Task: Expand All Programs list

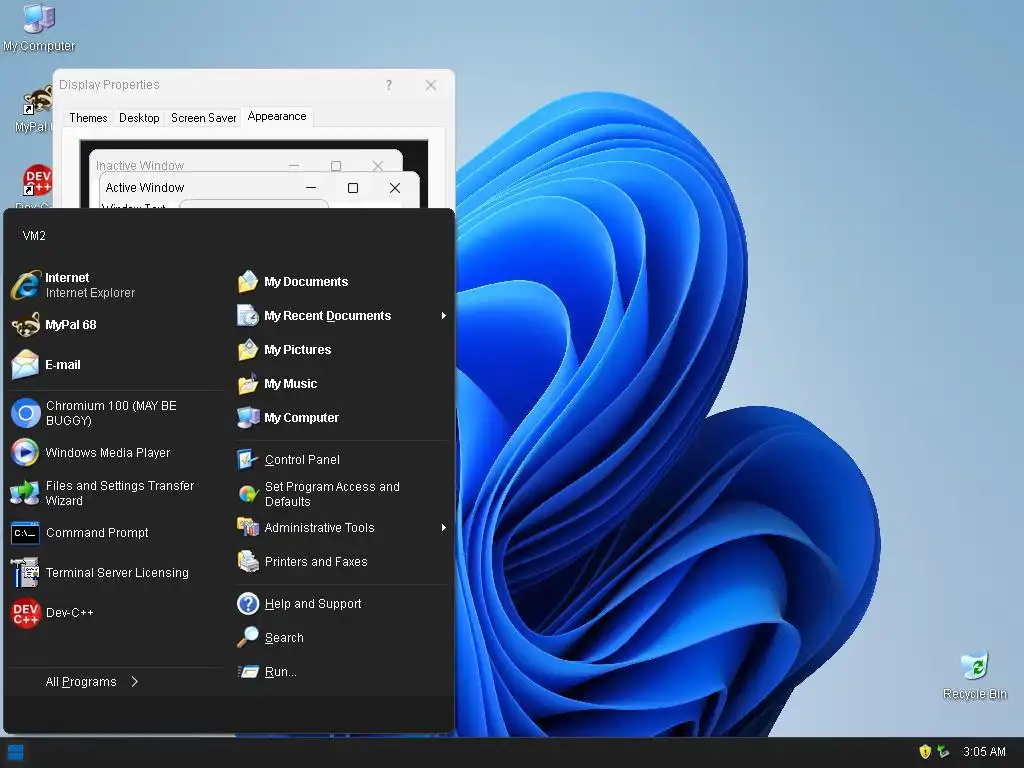Action: point(92,682)
